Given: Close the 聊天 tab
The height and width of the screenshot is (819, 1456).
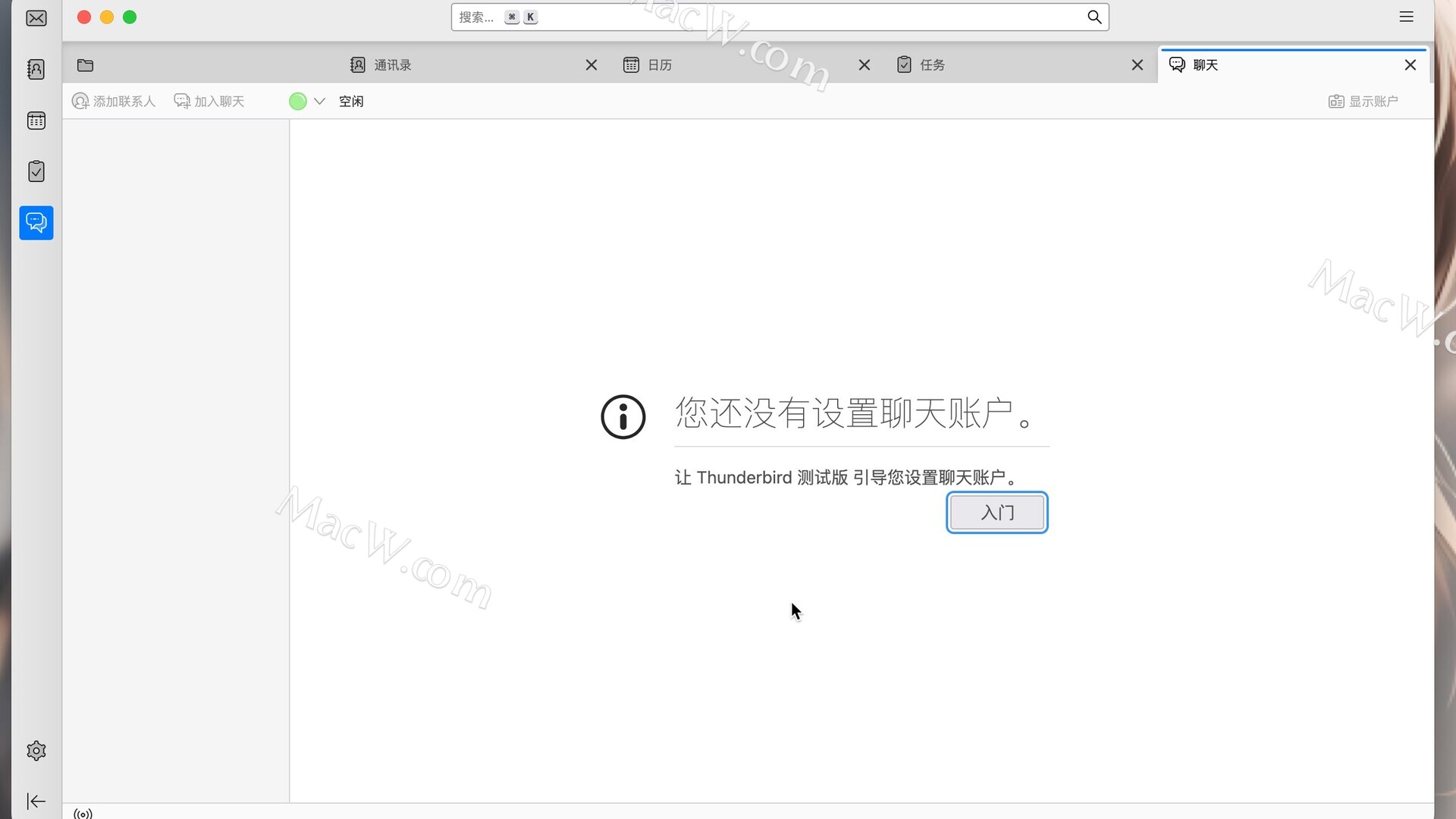Looking at the screenshot, I should tap(1410, 65).
